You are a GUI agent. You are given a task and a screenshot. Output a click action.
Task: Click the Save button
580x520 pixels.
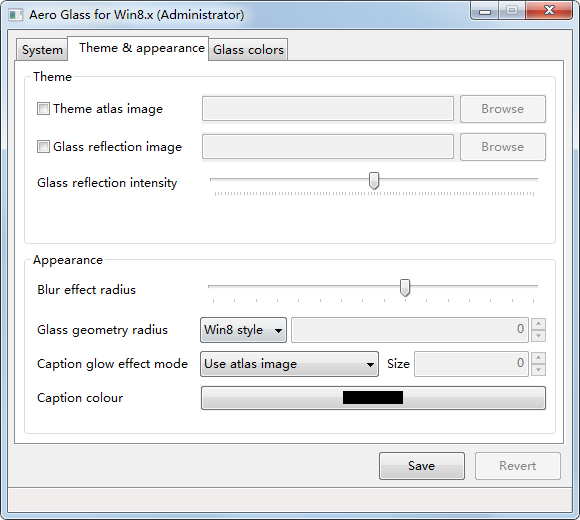[x=422, y=466]
